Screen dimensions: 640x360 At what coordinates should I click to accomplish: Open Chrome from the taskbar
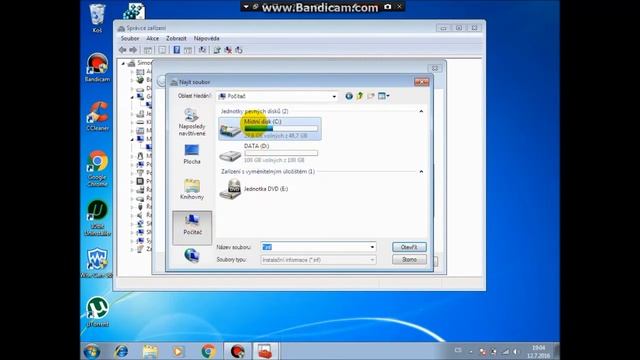(209, 351)
